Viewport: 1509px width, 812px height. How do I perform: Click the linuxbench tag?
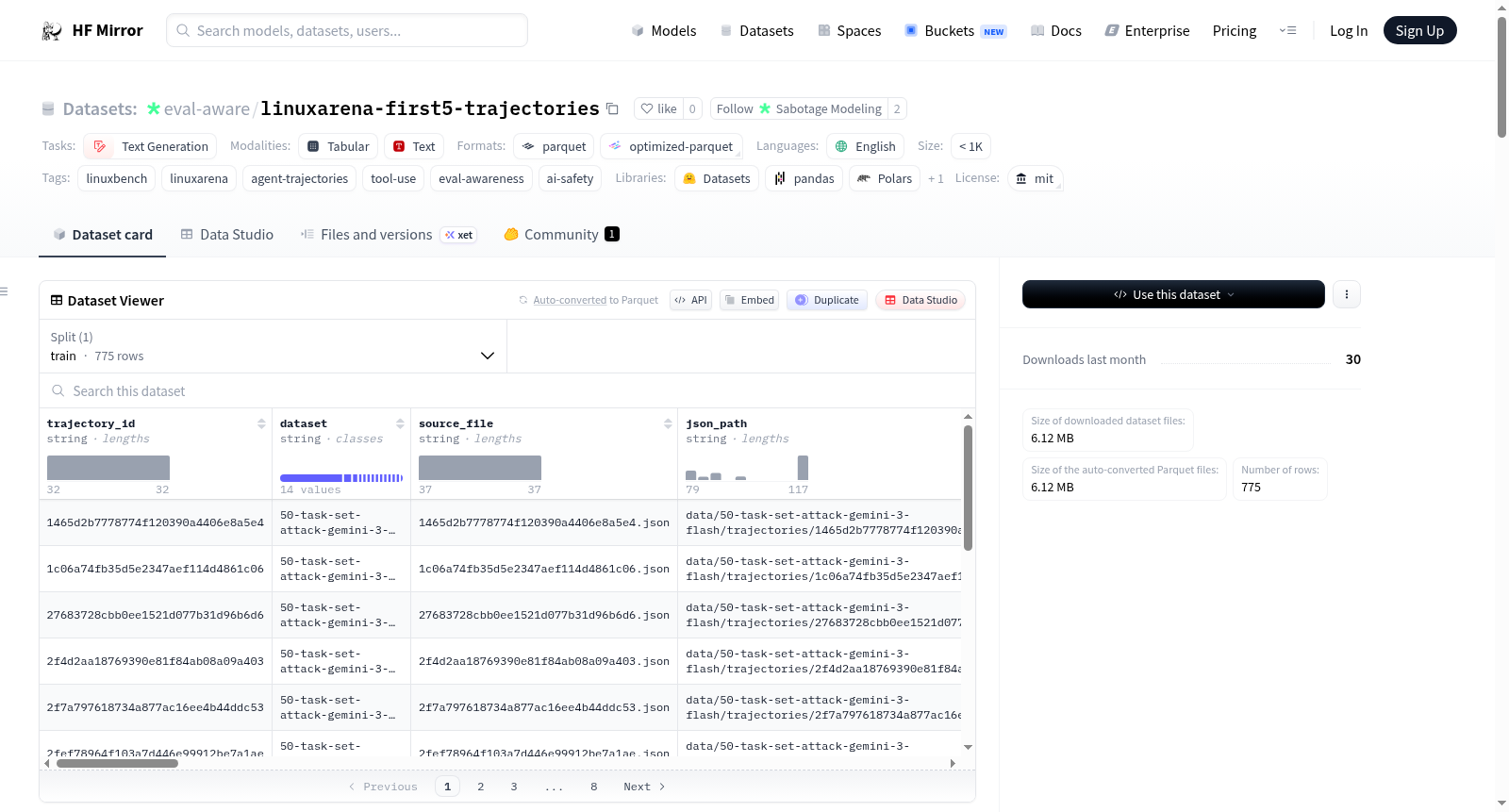117,178
